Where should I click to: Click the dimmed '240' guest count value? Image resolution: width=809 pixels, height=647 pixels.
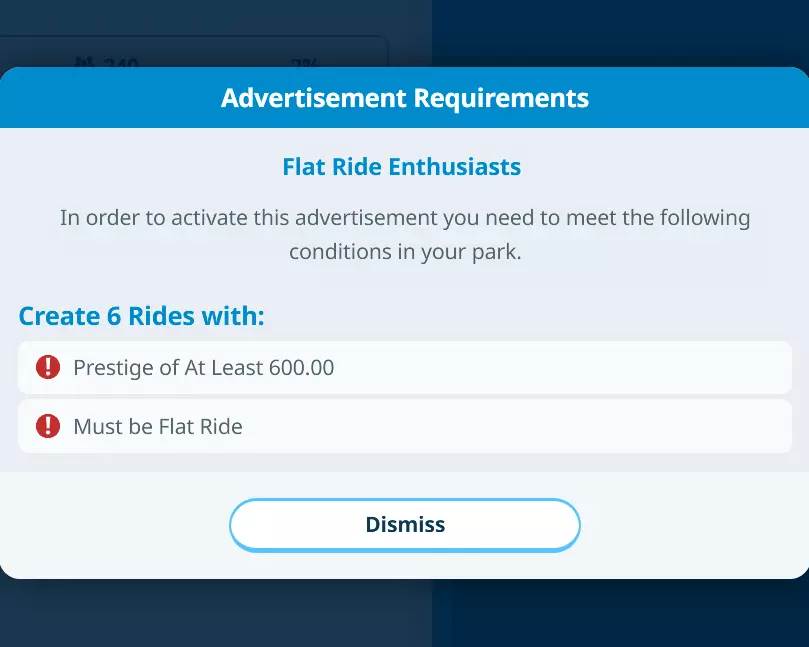121,63
